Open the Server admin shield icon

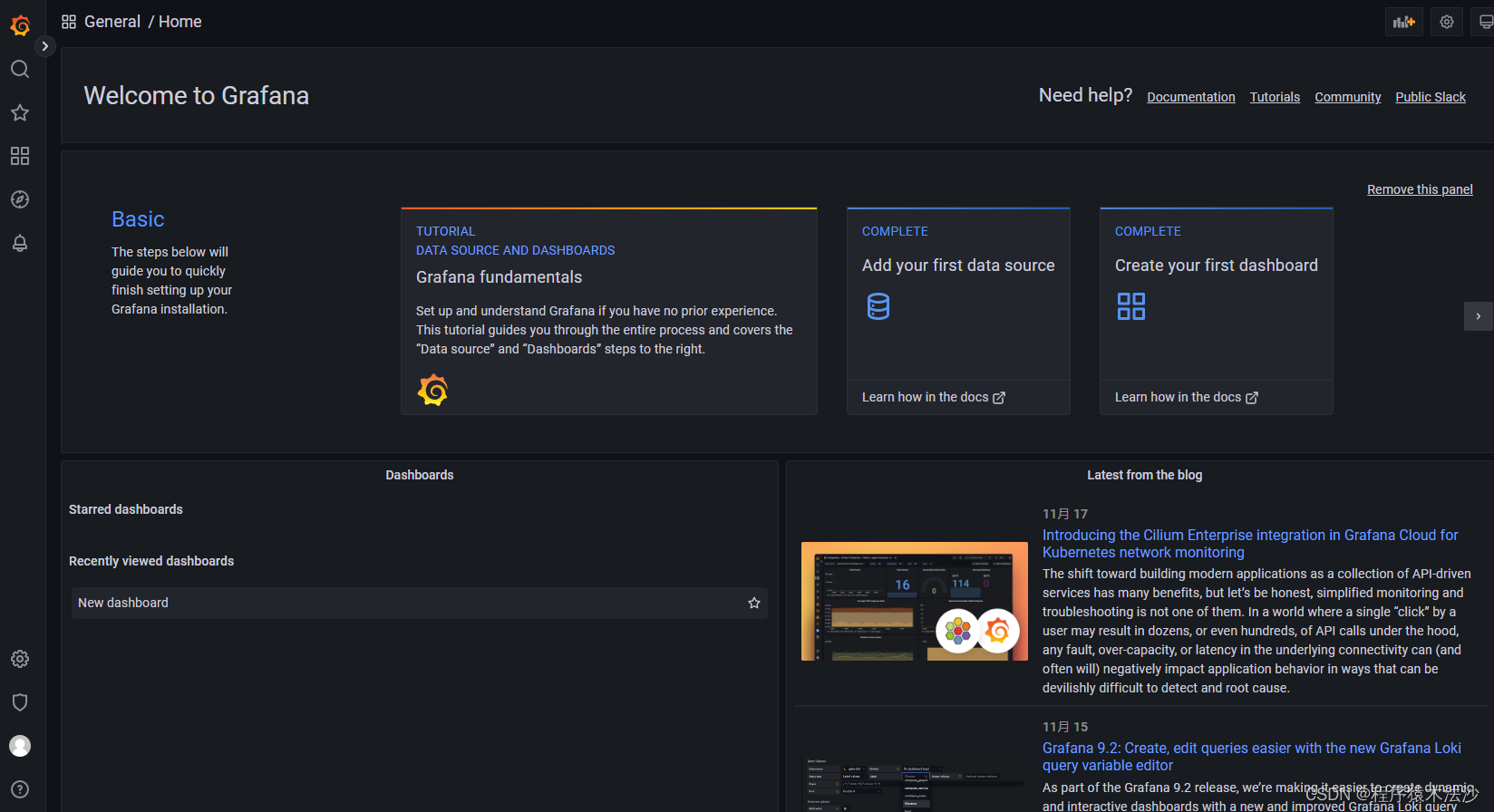[x=20, y=702]
